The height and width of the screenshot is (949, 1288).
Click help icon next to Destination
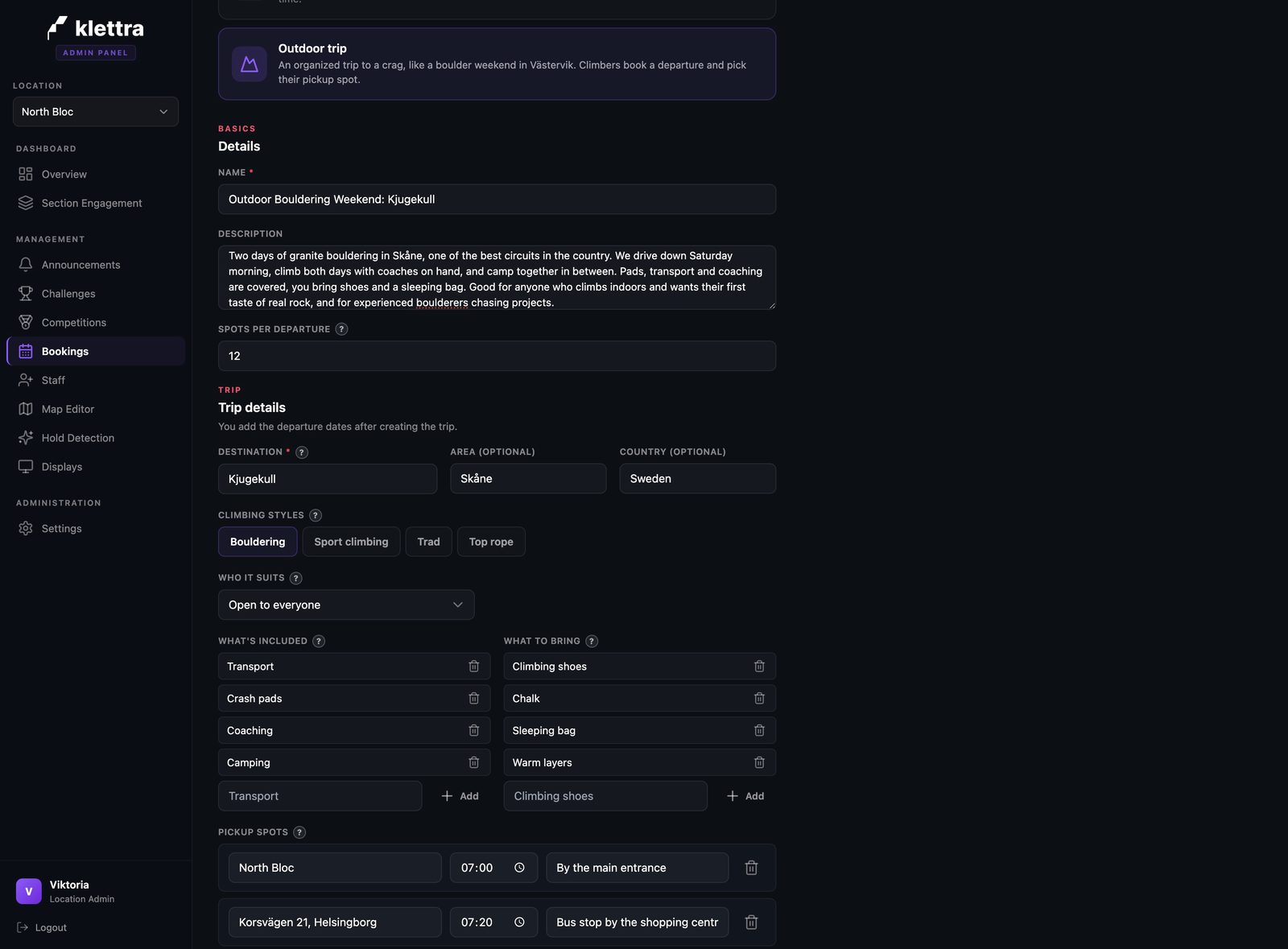click(302, 452)
